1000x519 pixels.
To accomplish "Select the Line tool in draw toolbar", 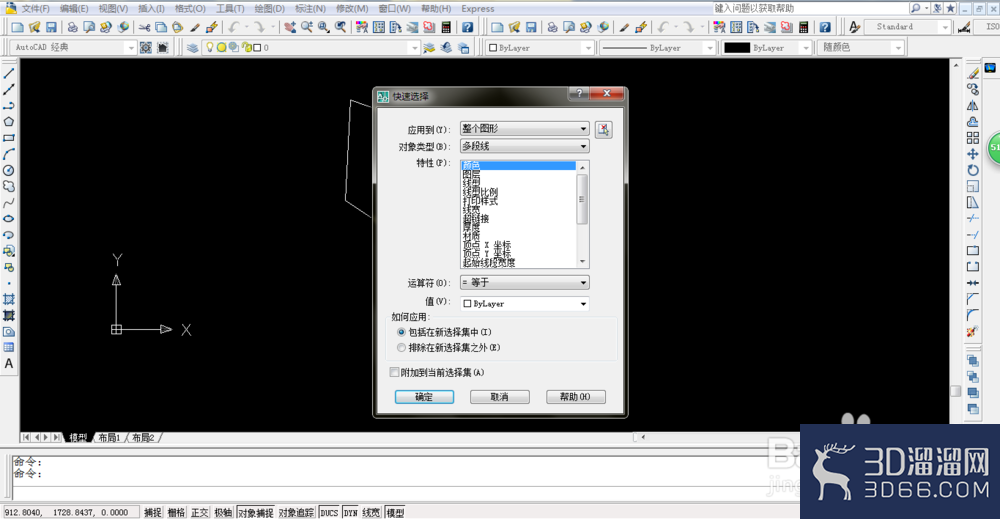I will (x=9, y=73).
